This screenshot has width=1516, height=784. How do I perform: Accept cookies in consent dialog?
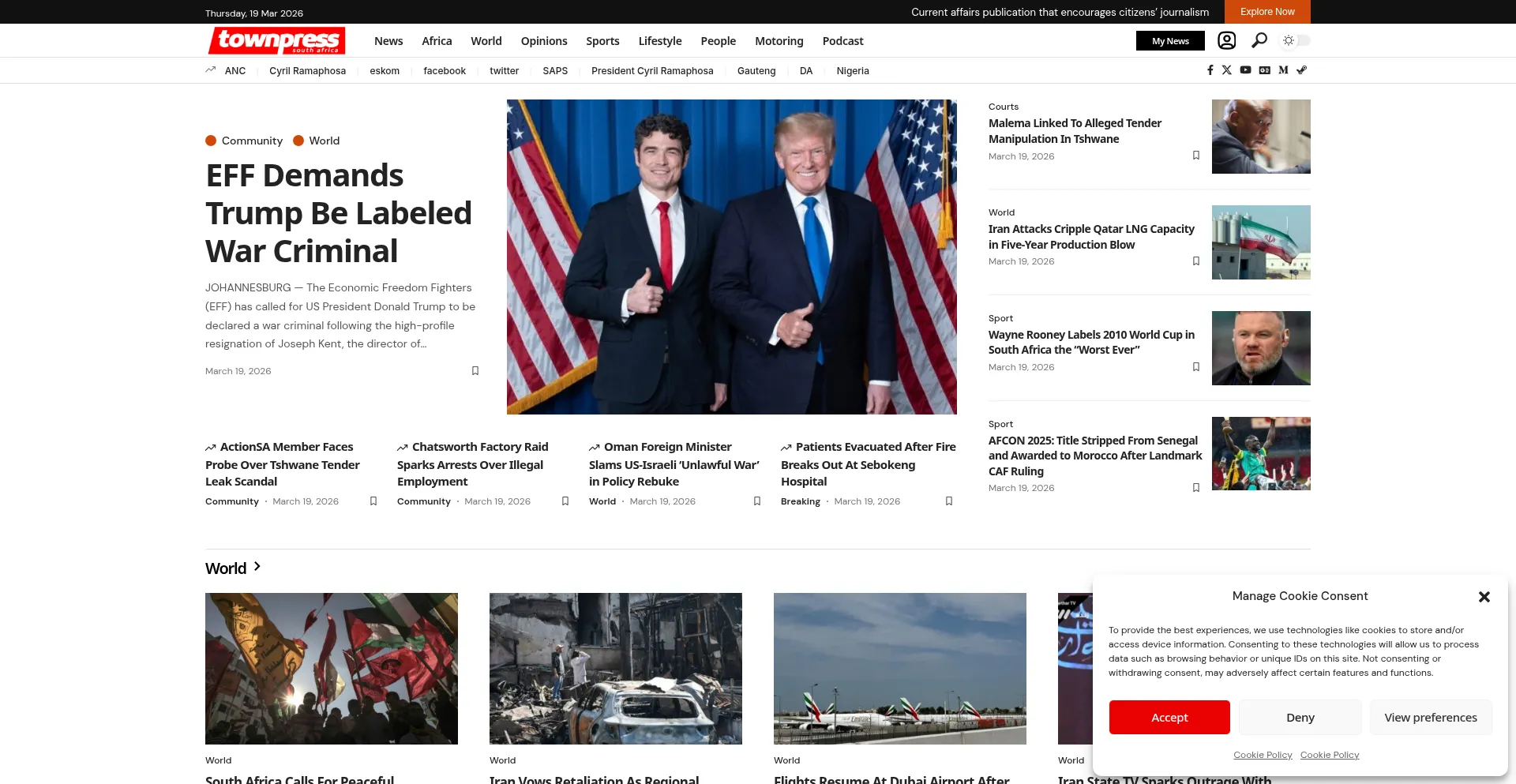click(1169, 717)
